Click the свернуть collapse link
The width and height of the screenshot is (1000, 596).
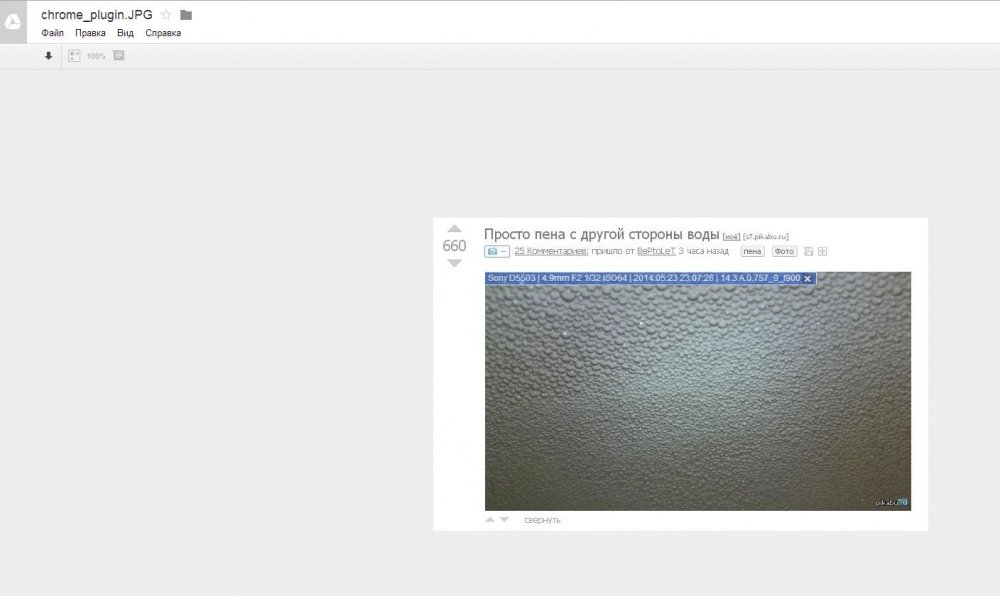[542, 520]
